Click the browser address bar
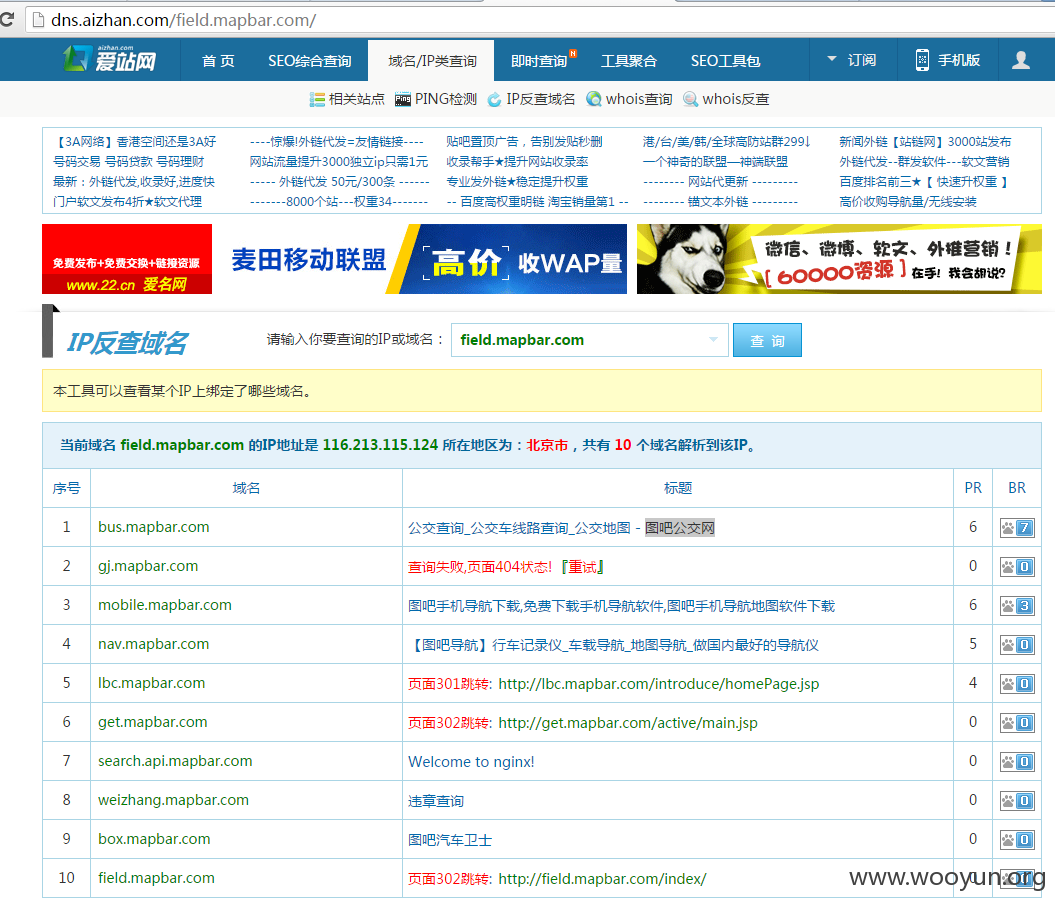1055x906 pixels. tap(538, 20)
